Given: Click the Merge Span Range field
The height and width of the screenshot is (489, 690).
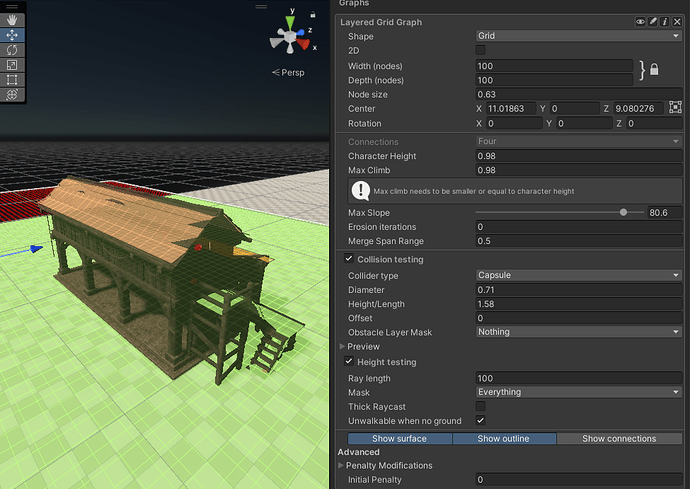Looking at the screenshot, I should click(x=579, y=241).
